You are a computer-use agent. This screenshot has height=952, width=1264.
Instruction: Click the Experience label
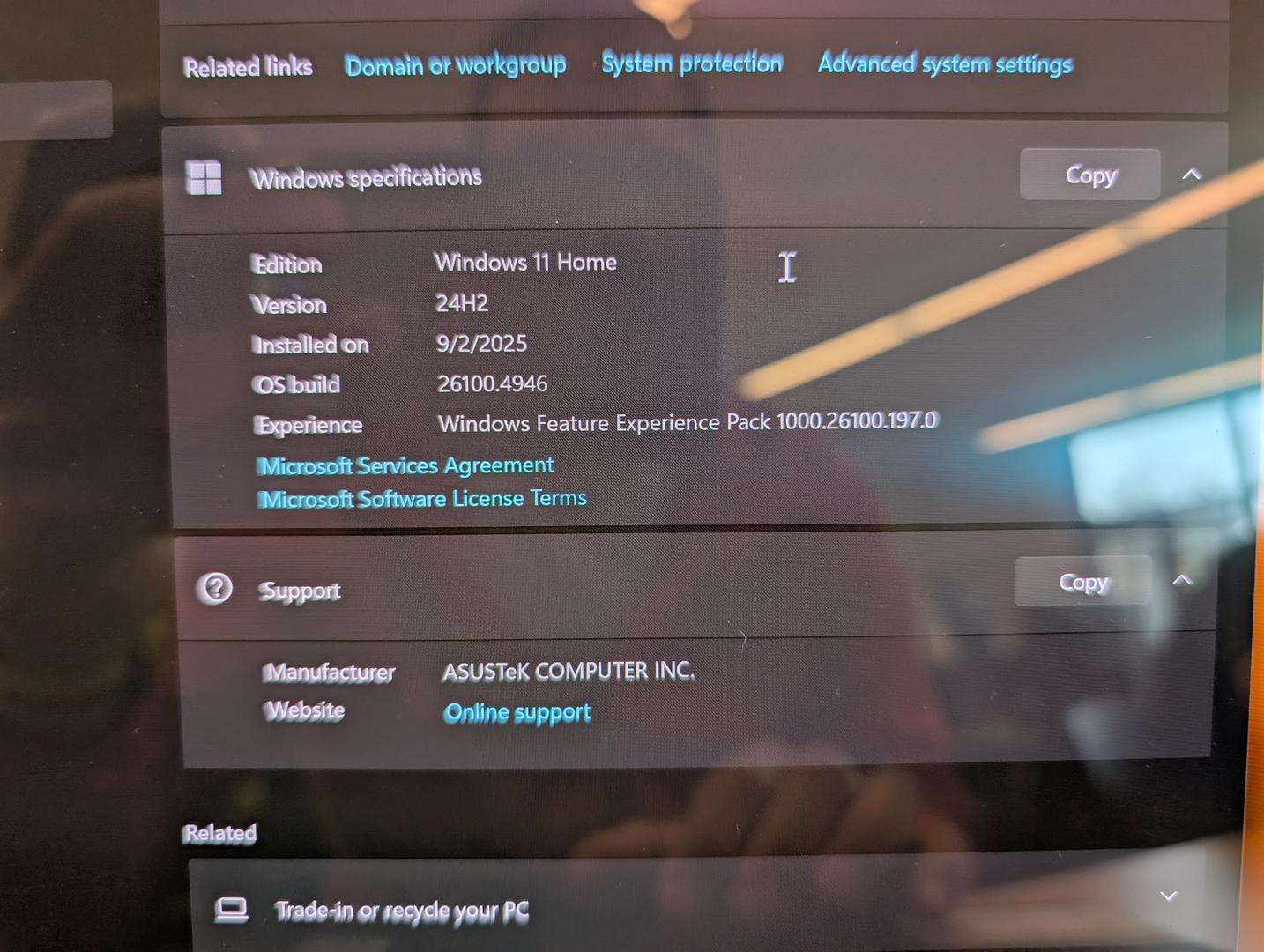[x=309, y=425]
